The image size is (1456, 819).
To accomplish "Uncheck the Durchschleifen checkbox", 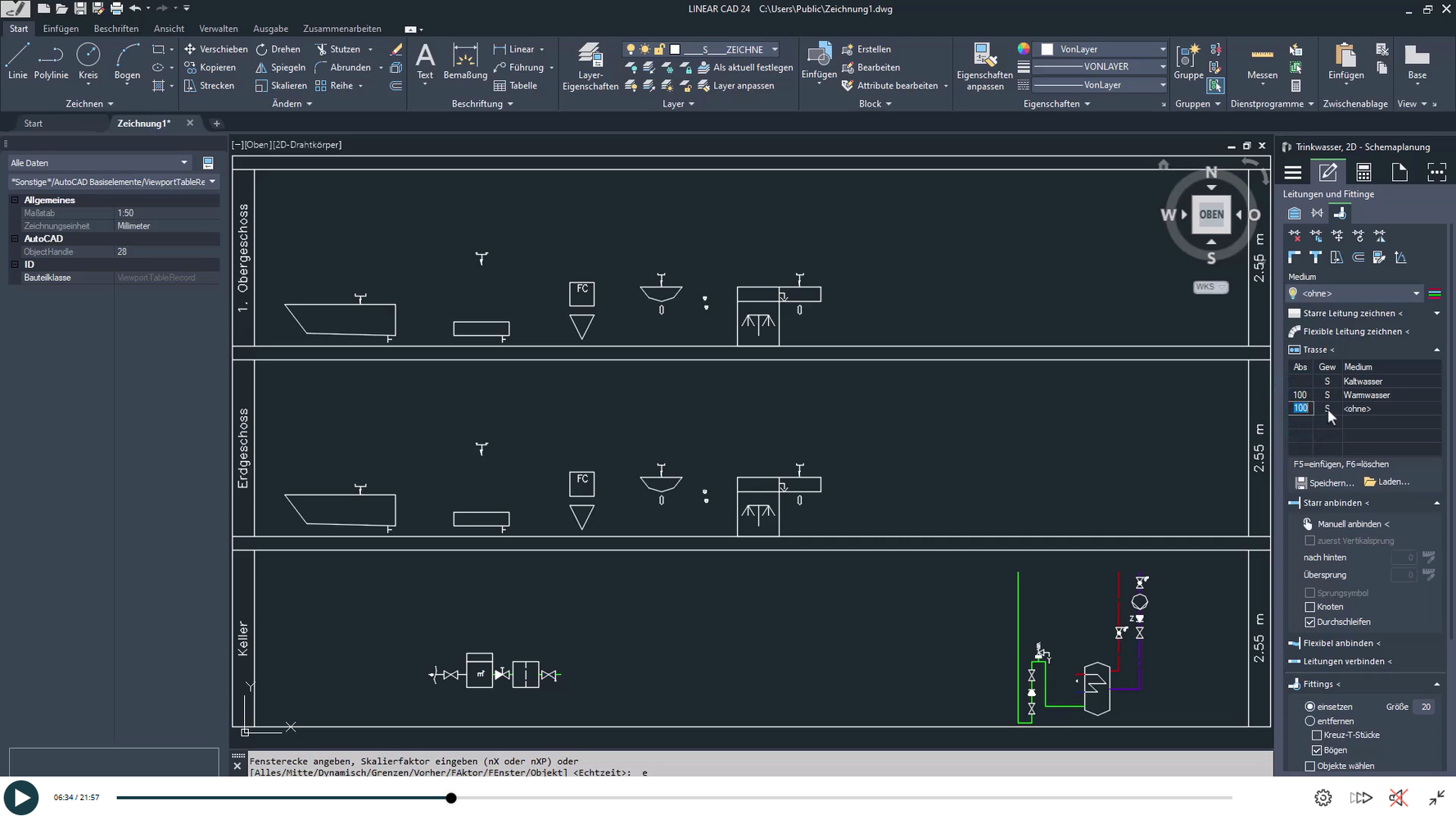I will (x=1310, y=622).
